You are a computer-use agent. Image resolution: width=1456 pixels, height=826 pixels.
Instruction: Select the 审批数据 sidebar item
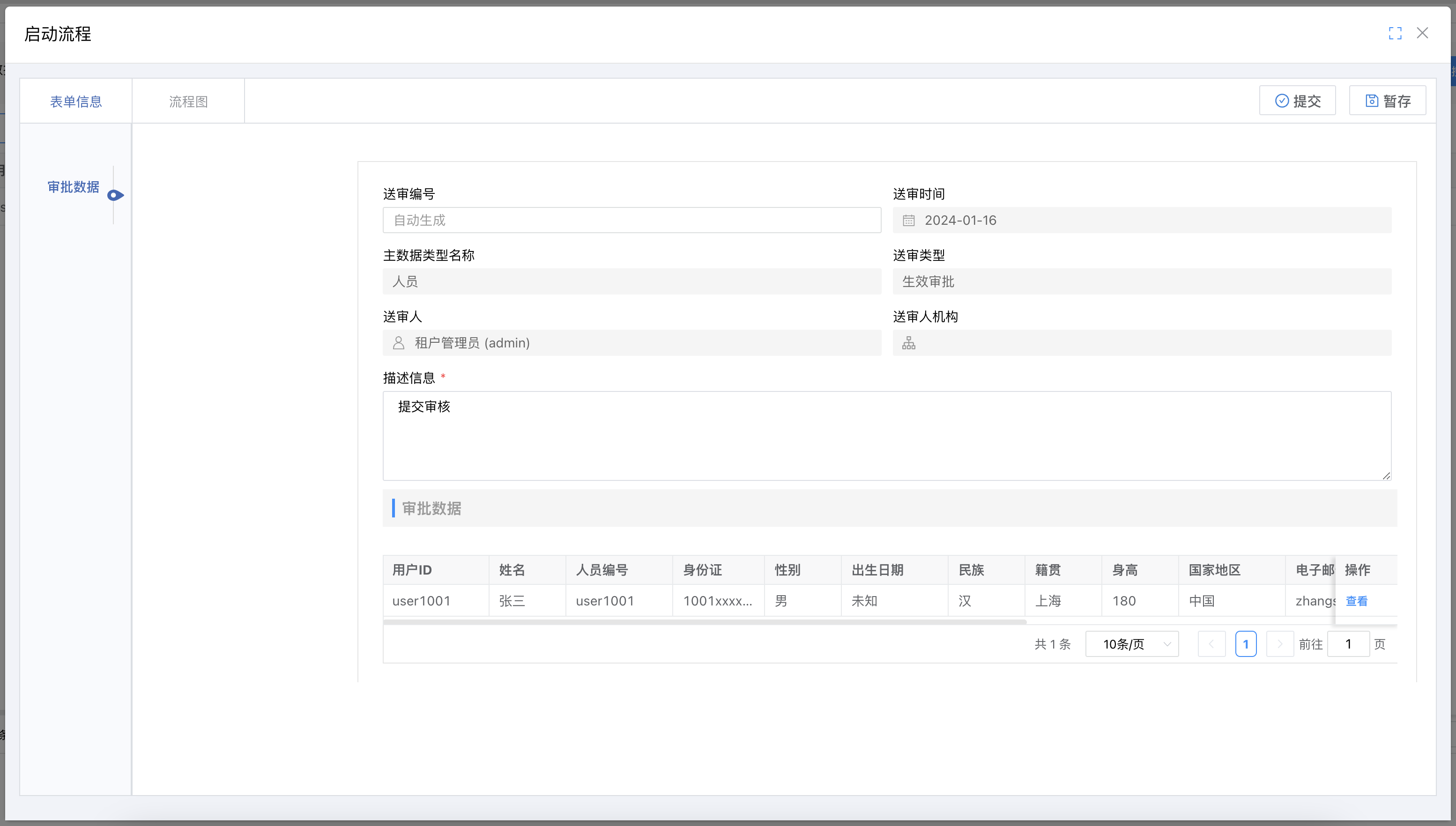(x=73, y=187)
